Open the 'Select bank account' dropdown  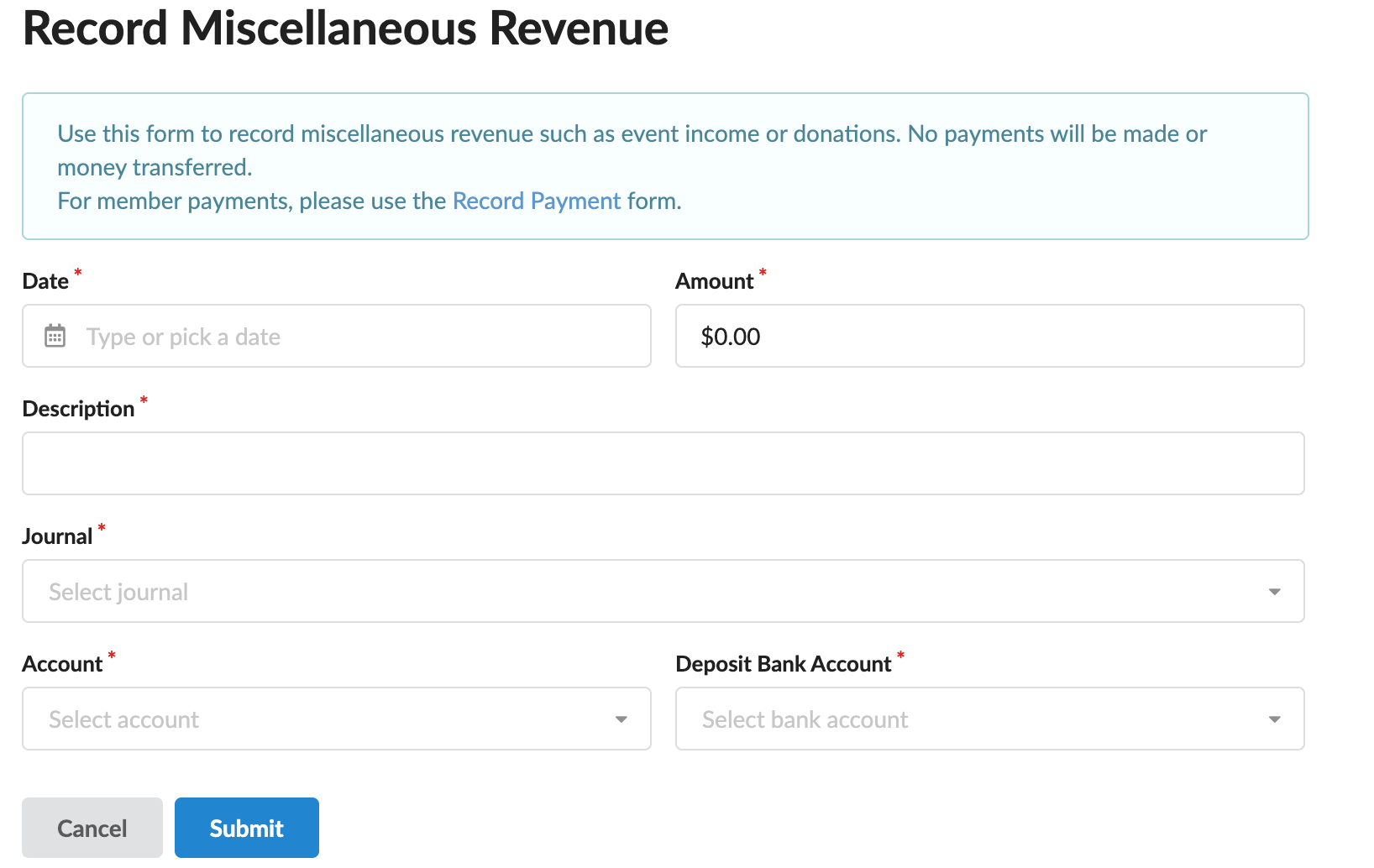coord(989,719)
